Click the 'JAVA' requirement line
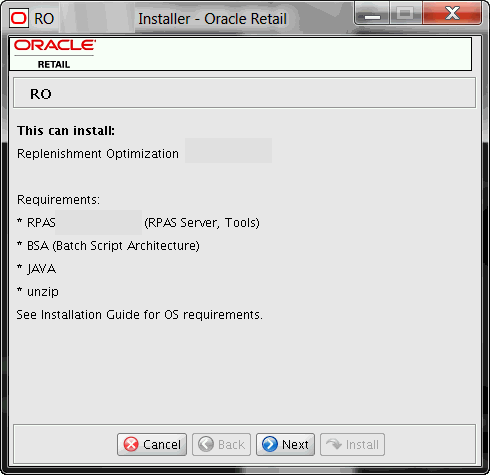The width and height of the screenshot is (490, 475). [x=36, y=269]
